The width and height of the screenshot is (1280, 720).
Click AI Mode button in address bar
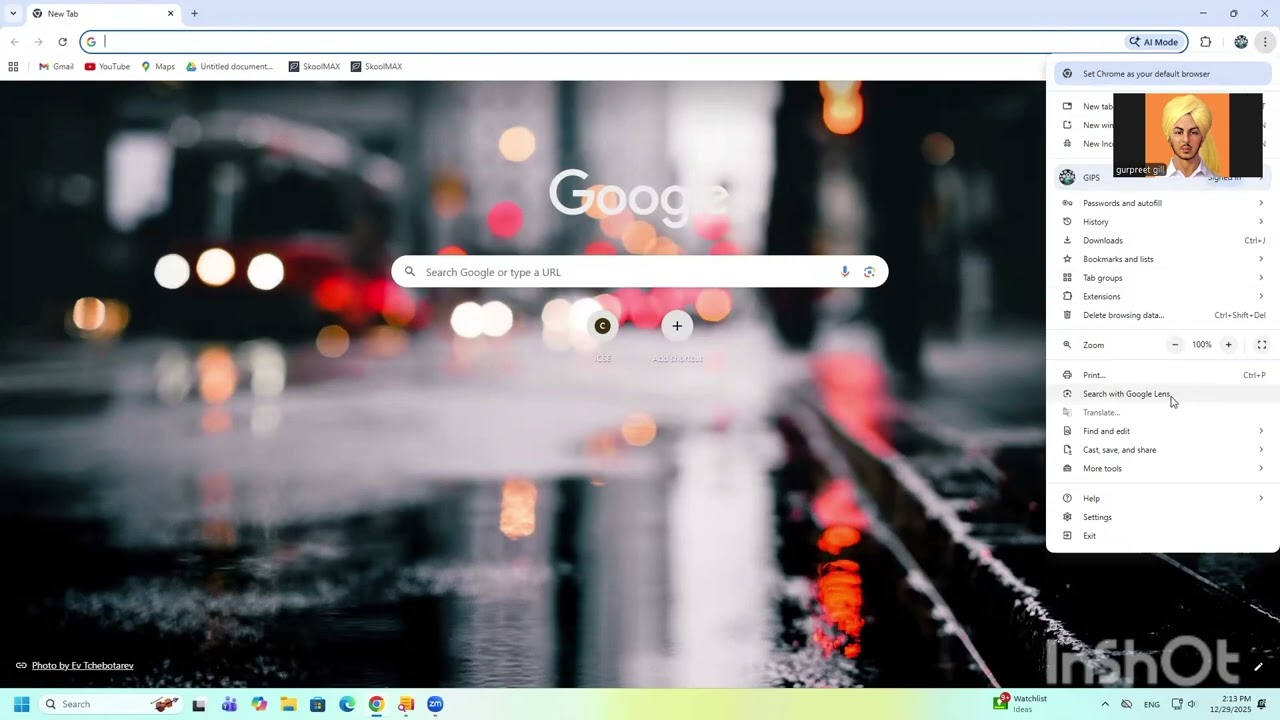click(x=1155, y=42)
